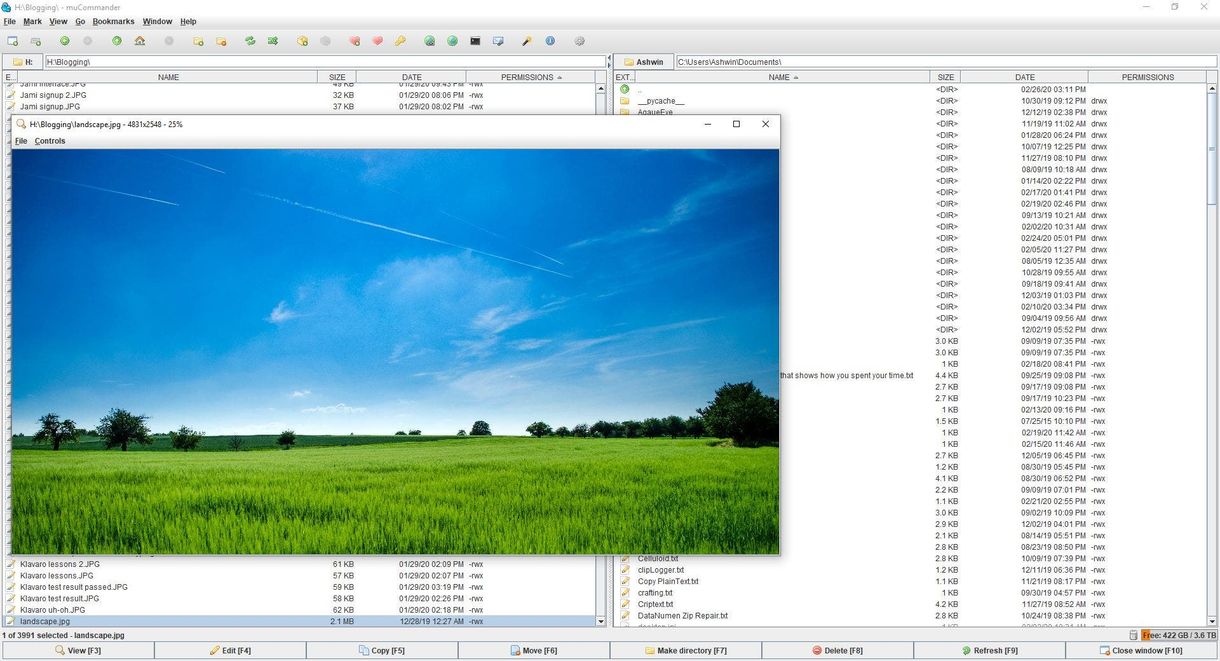Open the Mark menu
Viewport: 1220px width, 661px height.
click(x=32, y=21)
